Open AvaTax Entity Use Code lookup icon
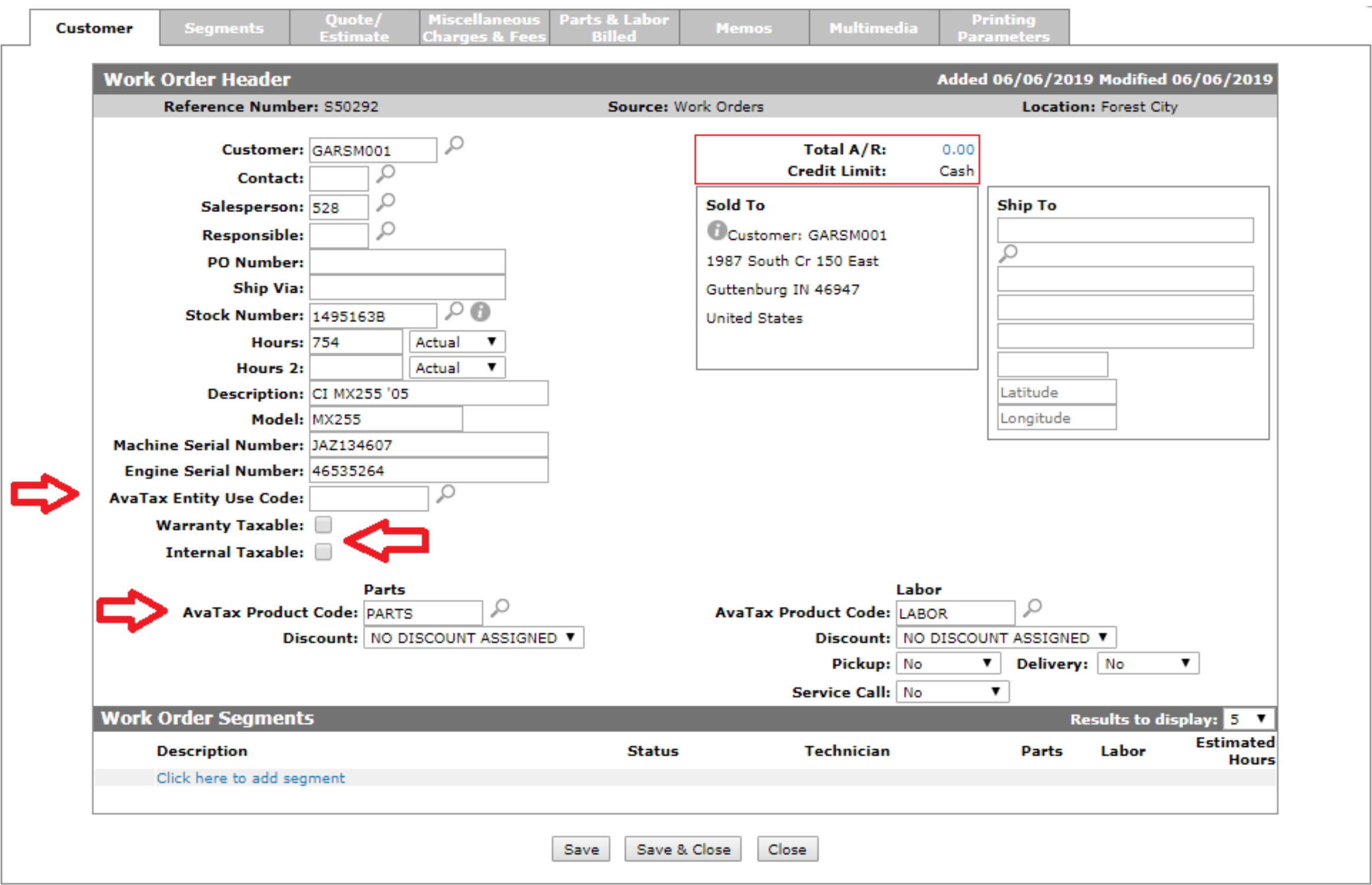Image resolution: width=1372 pixels, height=885 pixels. click(446, 494)
